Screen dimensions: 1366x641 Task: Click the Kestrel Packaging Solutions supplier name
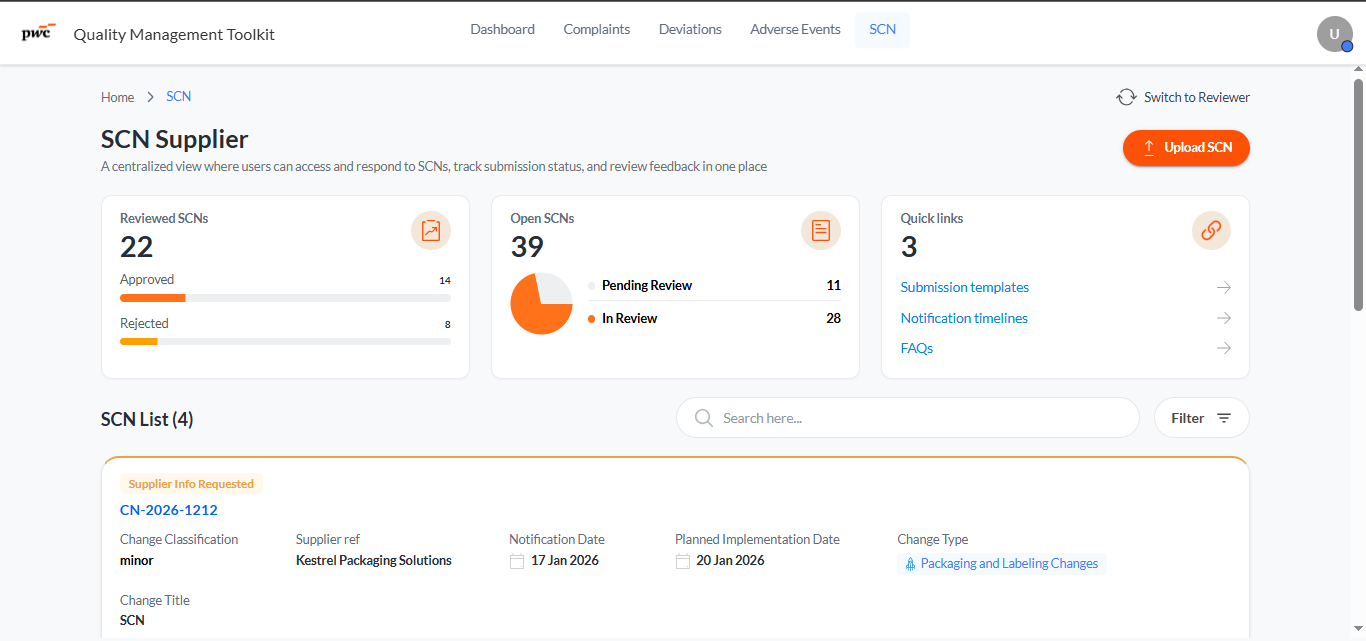pos(374,561)
